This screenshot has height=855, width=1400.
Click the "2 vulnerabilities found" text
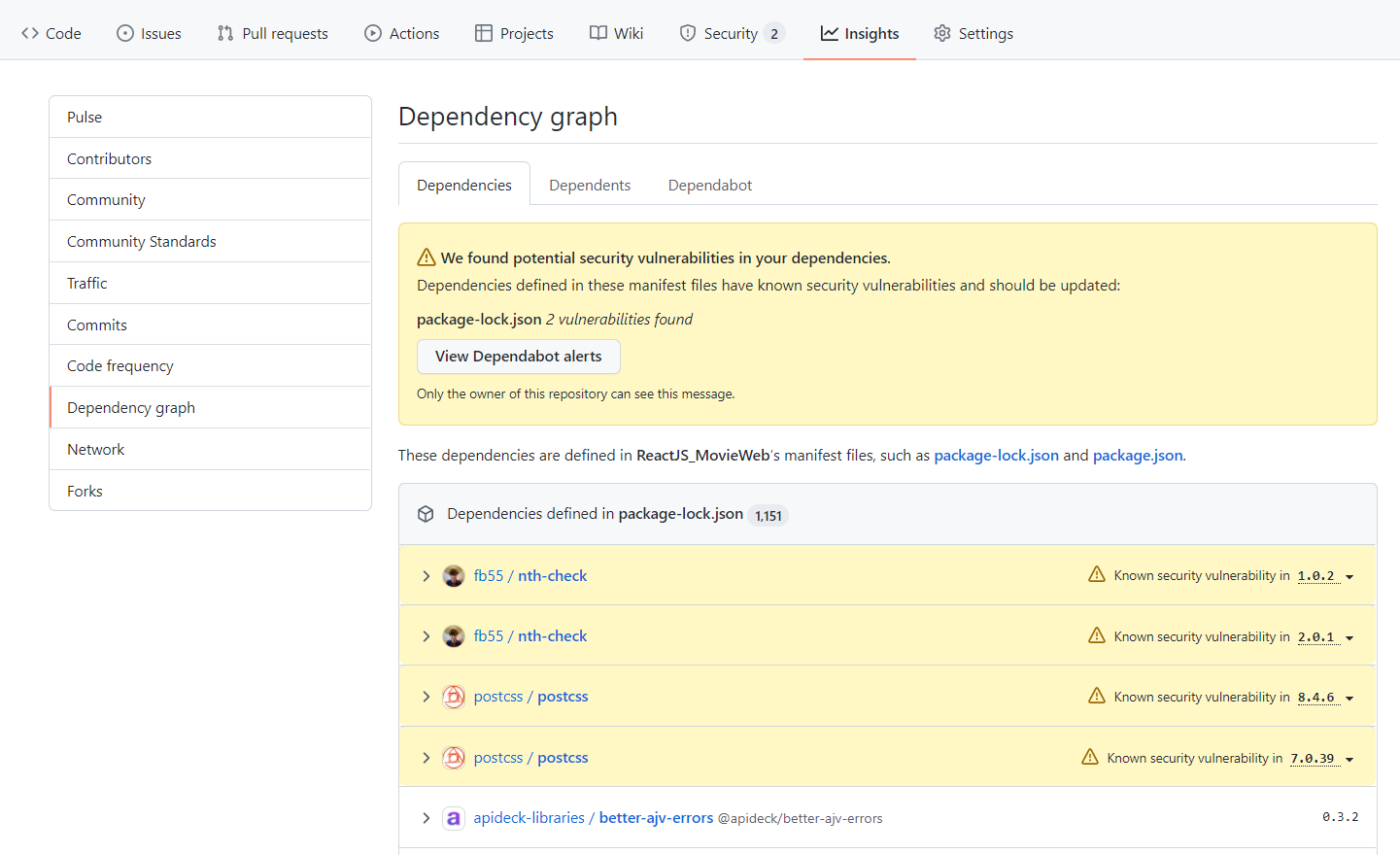pos(619,319)
